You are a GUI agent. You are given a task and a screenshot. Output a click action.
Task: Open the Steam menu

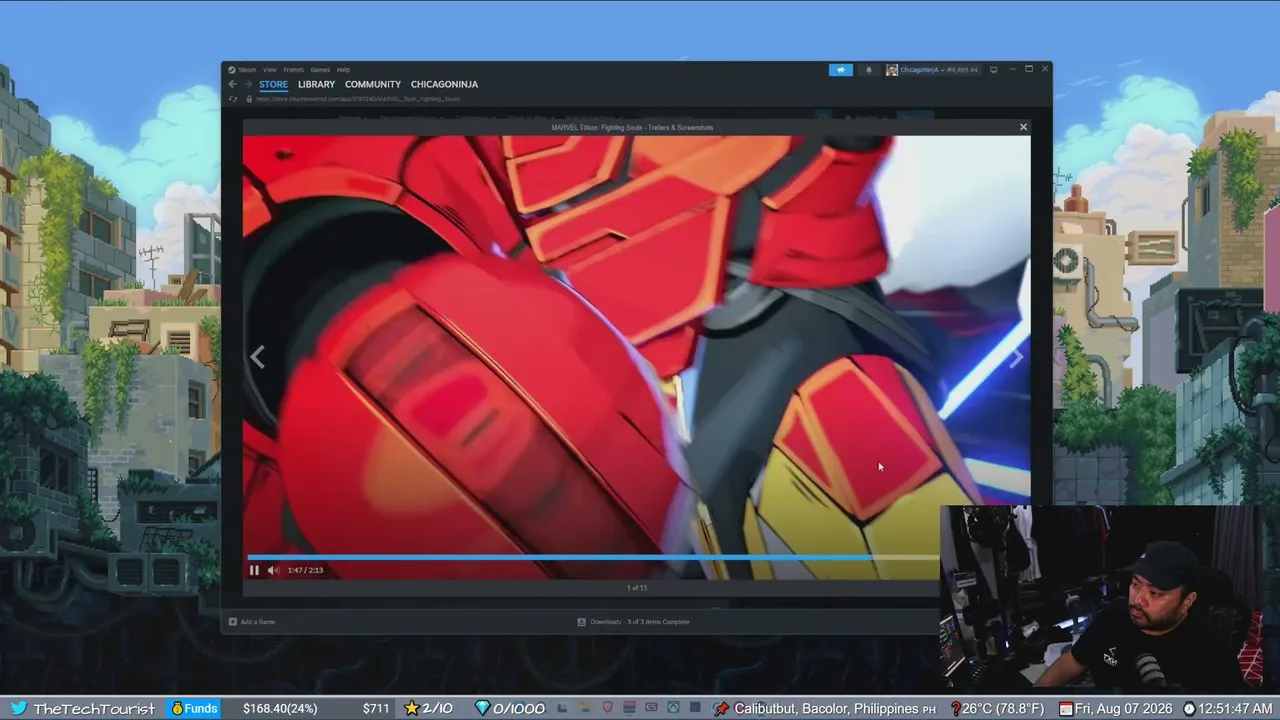tap(247, 70)
